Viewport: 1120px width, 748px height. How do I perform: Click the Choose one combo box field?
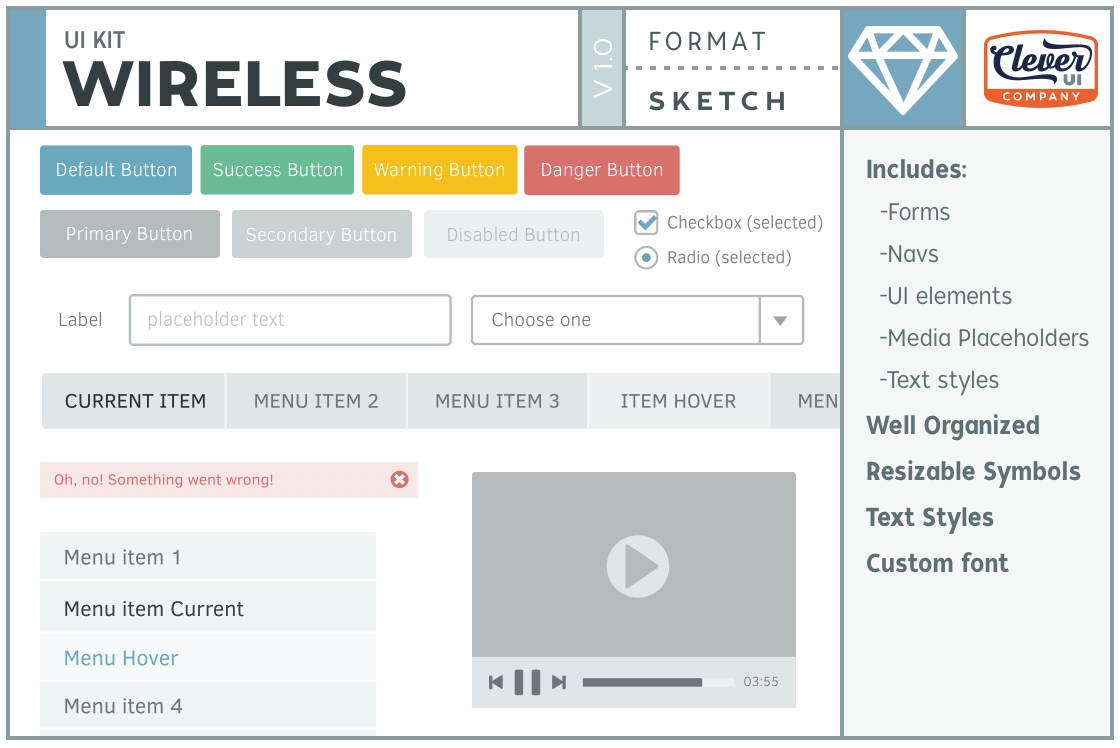click(x=615, y=320)
